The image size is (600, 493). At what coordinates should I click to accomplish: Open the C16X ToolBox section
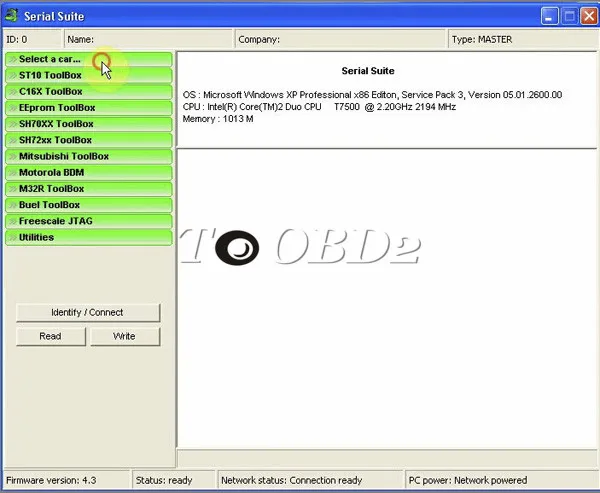click(x=89, y=91)
